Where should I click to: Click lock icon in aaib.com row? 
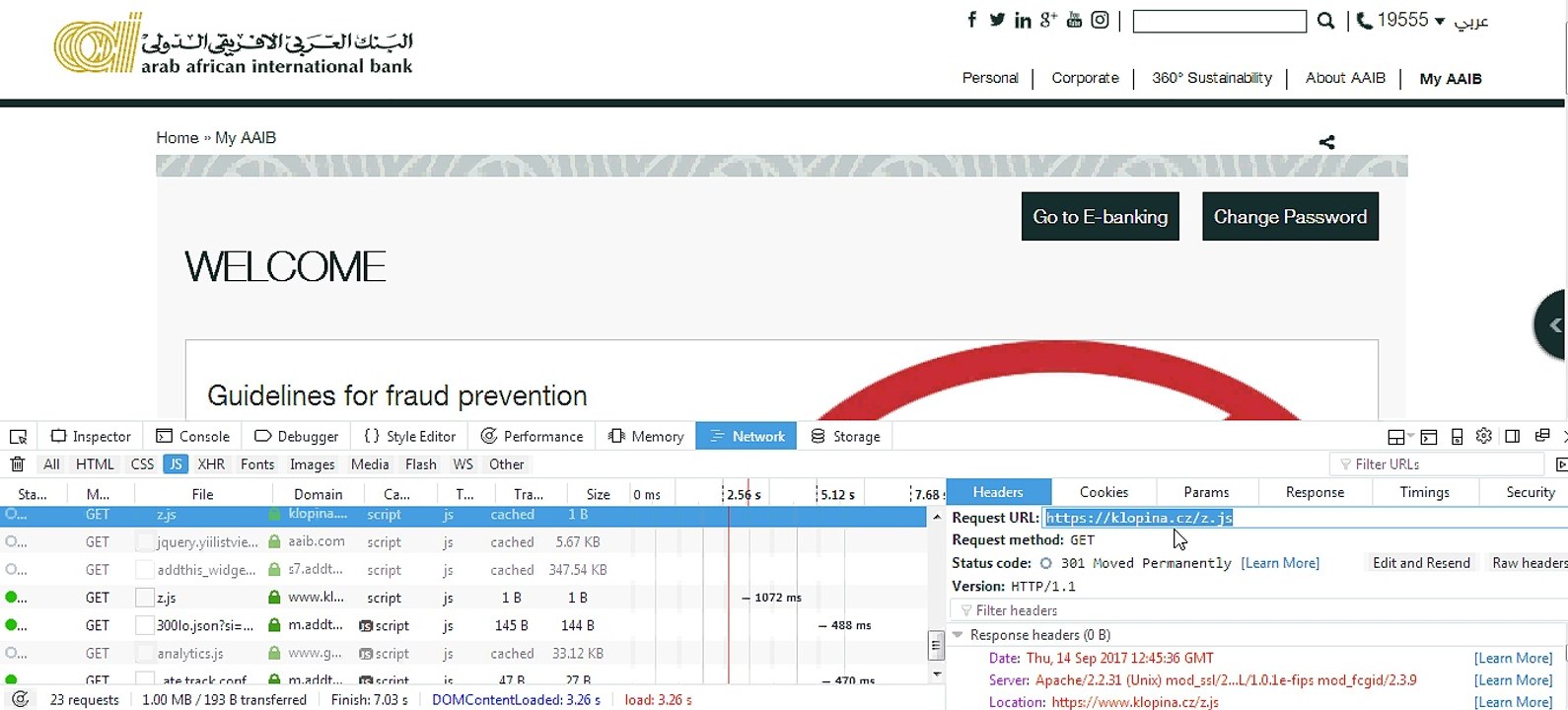pos(274,541)
